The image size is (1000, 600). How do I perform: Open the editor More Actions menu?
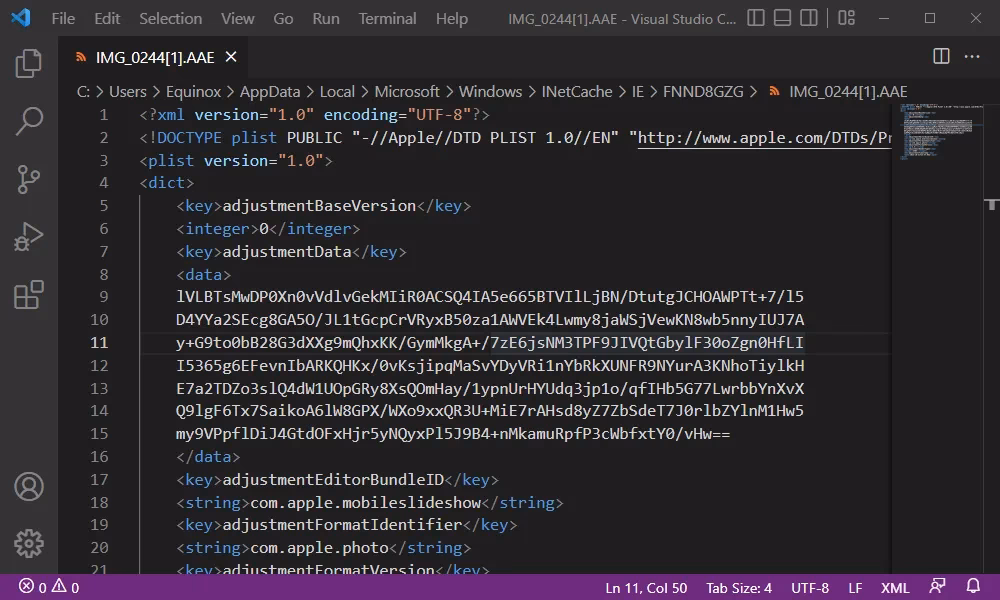(974, 57)
